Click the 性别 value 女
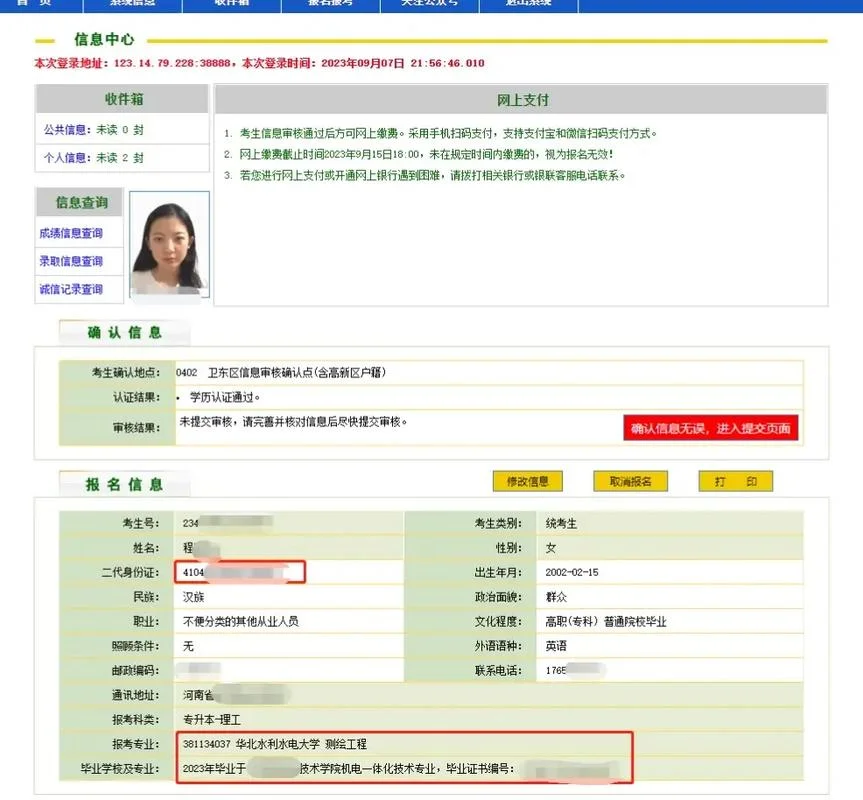Viewport: 863px width, 800px height. (550, 548)
